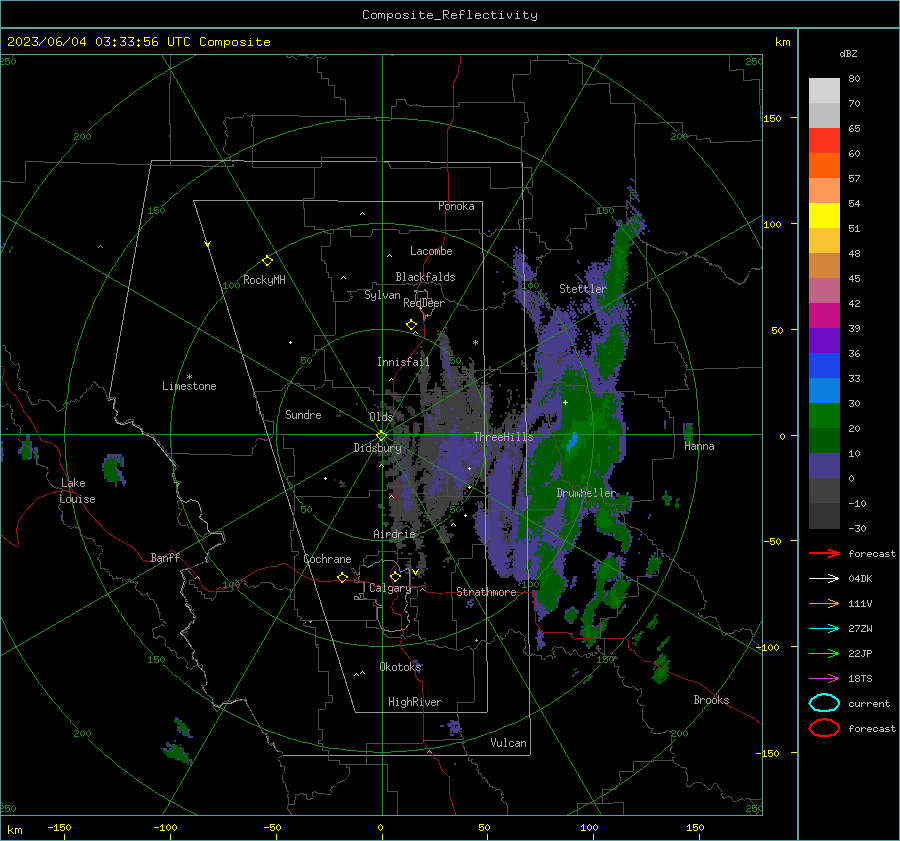Screen dimensions: 900x841
Task: Click the Lacombe city label
Action: point(431,251)
